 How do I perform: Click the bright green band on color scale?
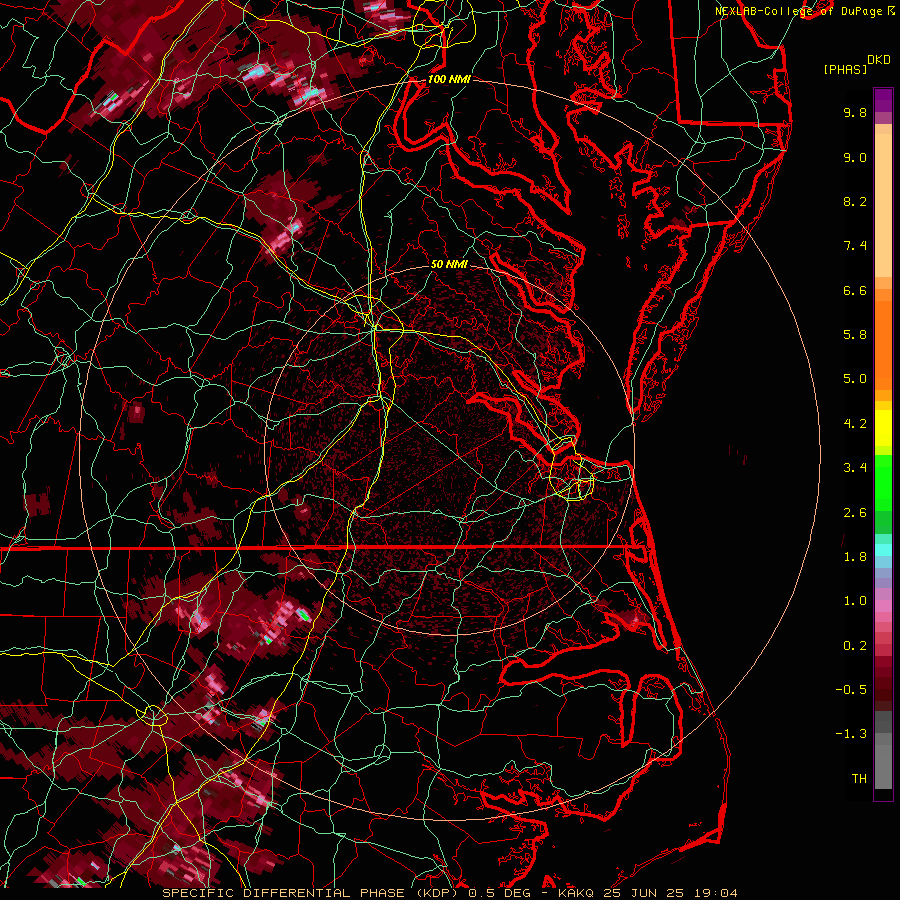(883, 482)
